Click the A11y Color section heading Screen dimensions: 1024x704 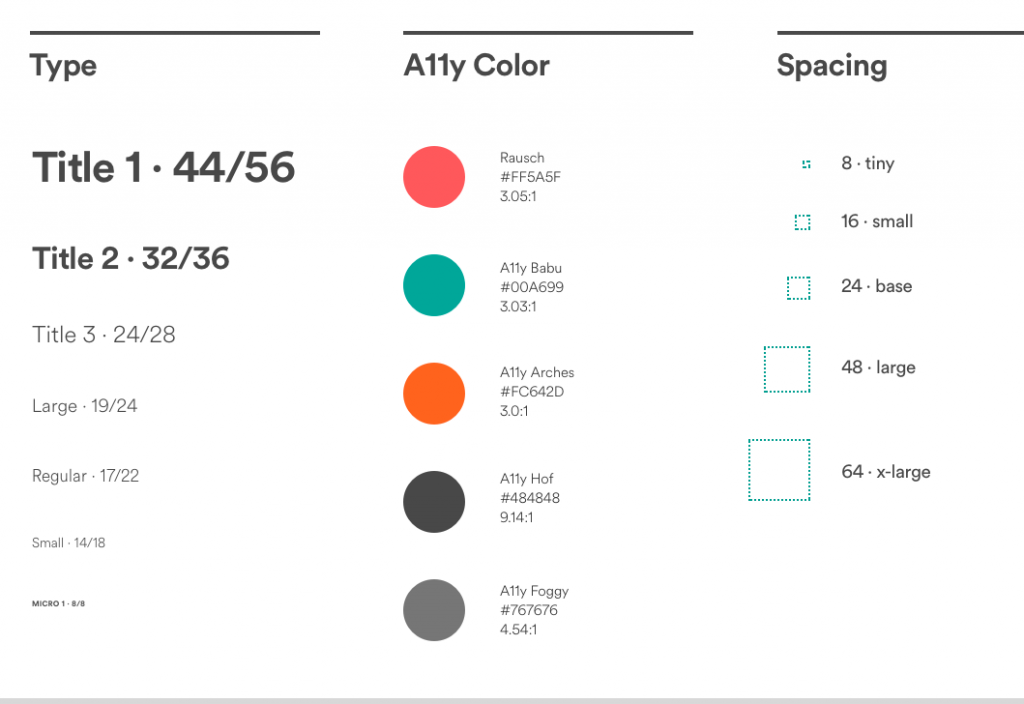(x=476, y=66)
